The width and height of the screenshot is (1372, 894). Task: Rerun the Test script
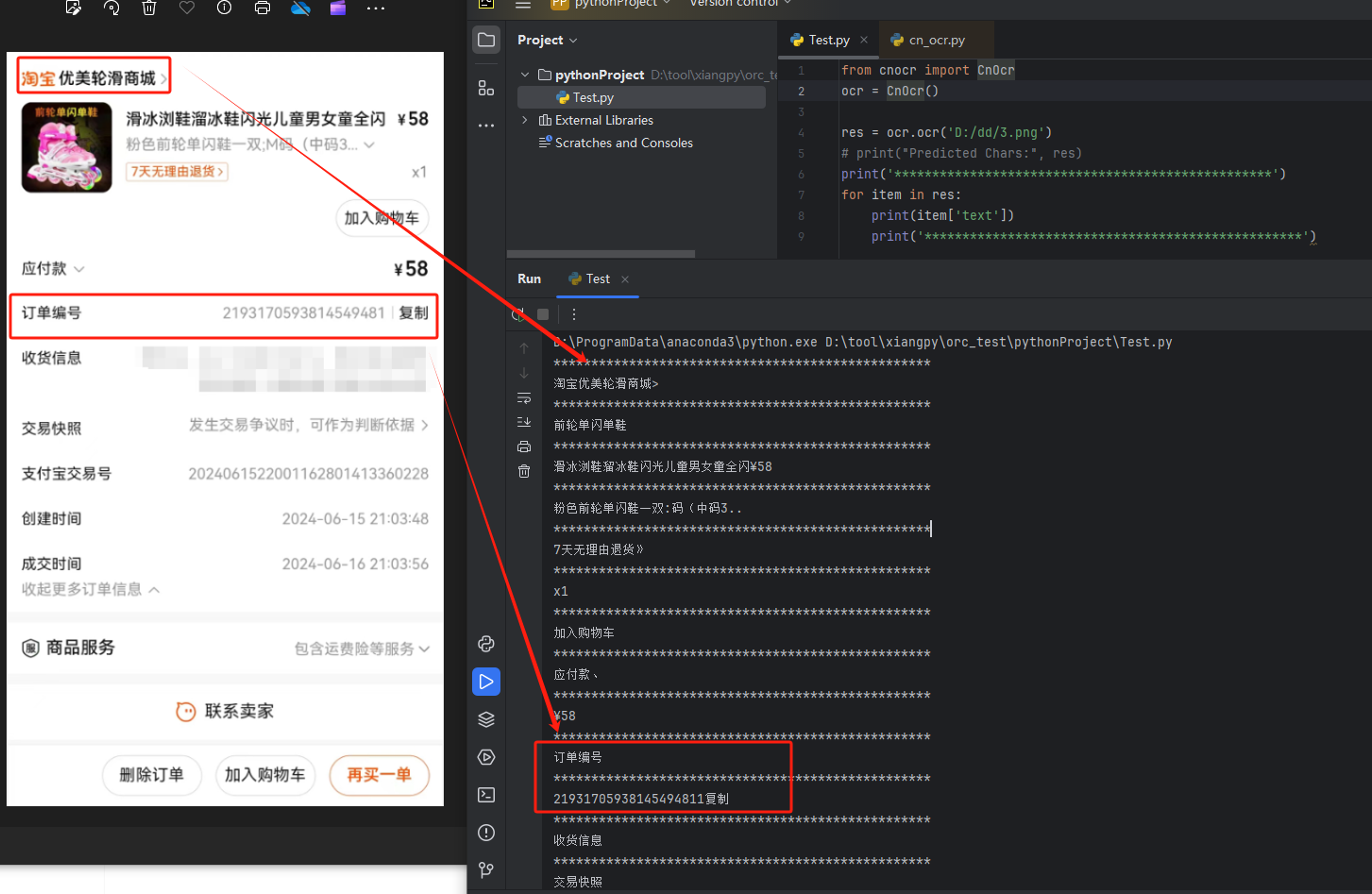tap(518, 314)
